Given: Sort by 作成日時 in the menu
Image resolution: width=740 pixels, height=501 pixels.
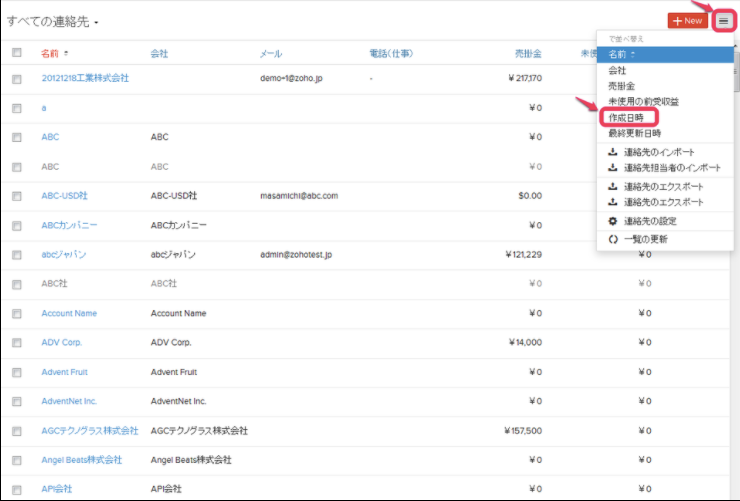Looking at the screenshot, I should [628, 117].
